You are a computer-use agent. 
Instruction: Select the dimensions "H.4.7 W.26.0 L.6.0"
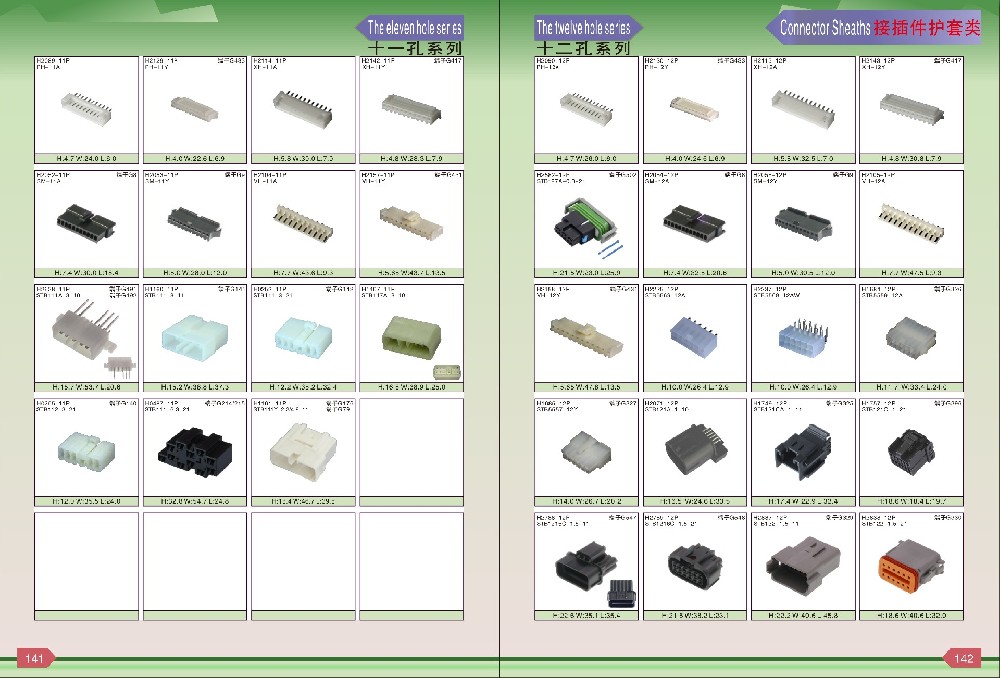(586, 158)
